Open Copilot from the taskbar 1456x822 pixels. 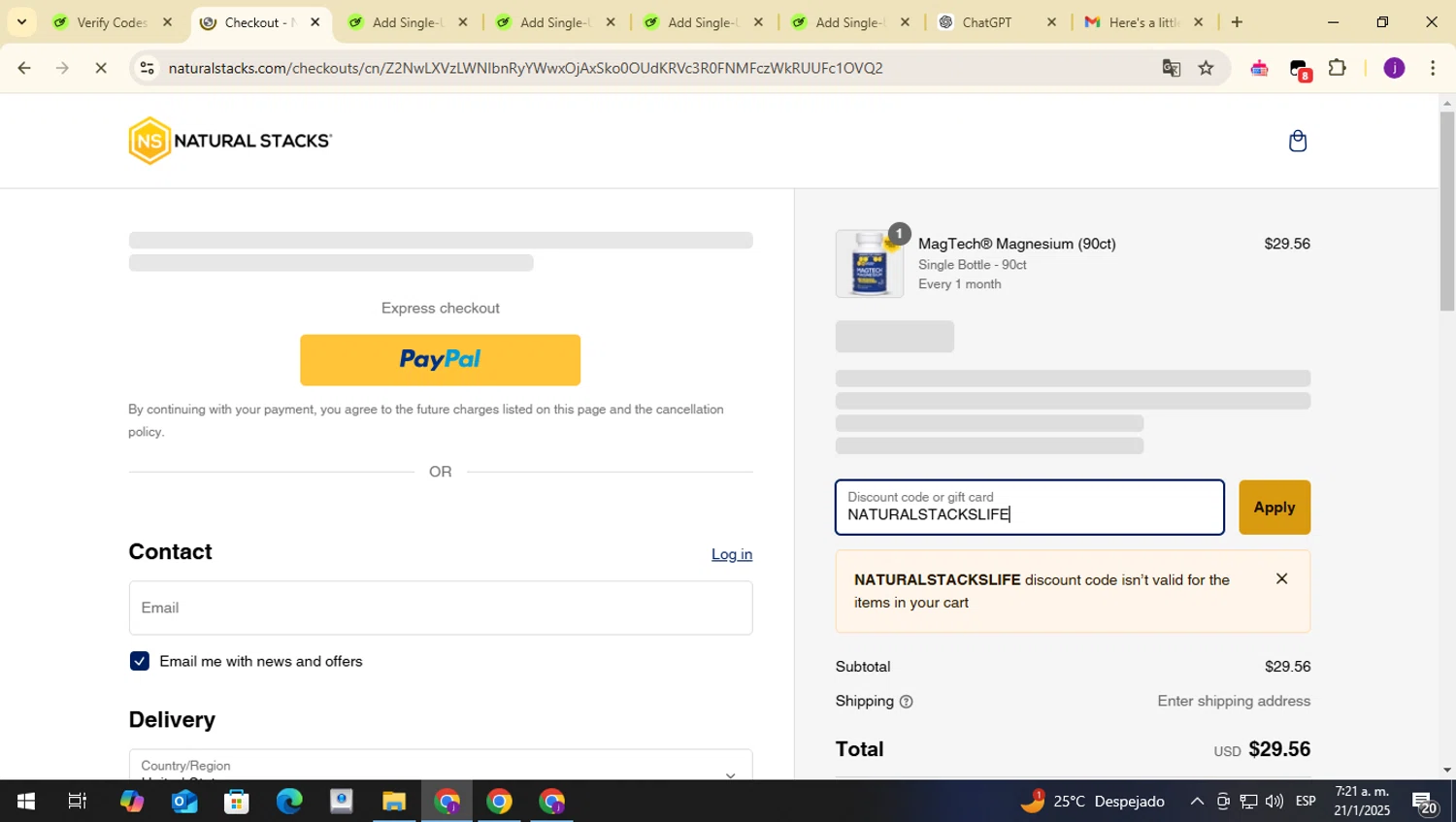point(131,802)
